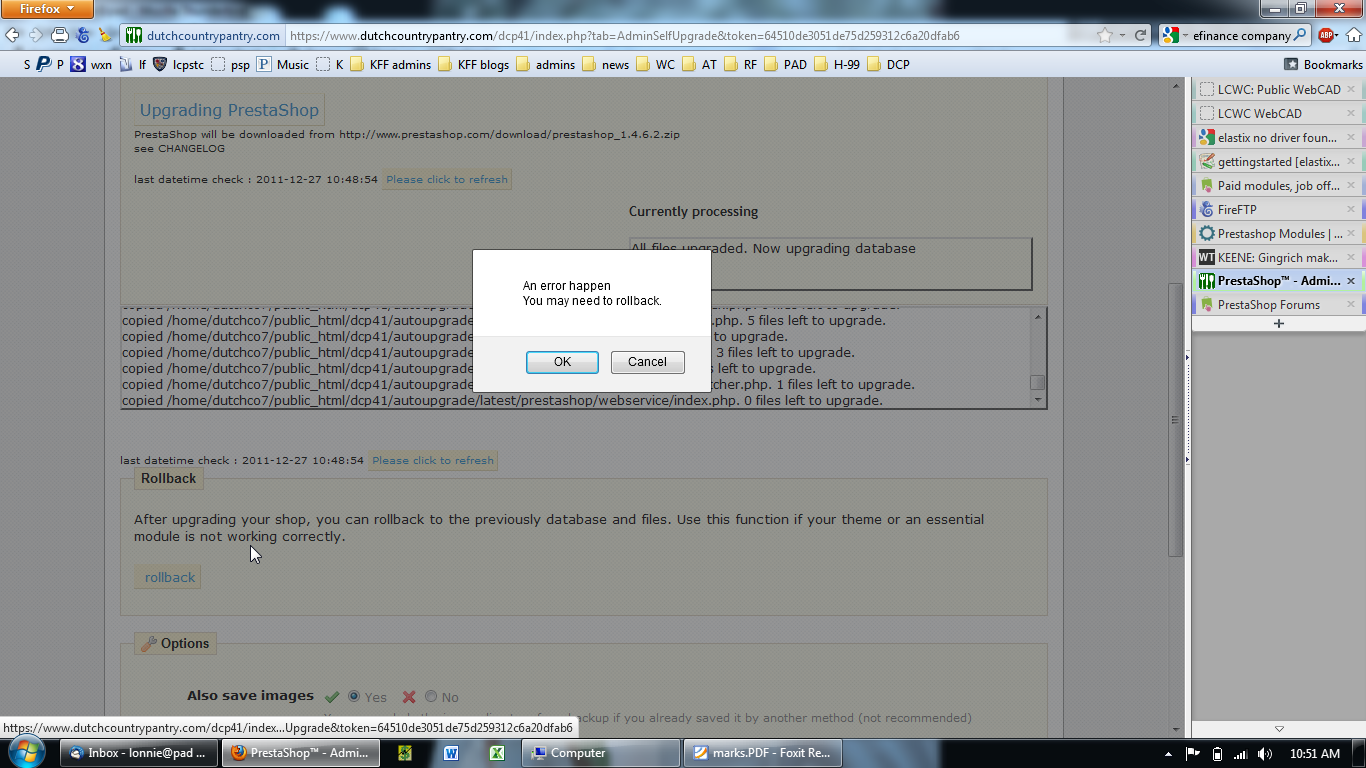The width and height of the screenshot is (1366, 768).
Task: Open the 'K' bookmark
Action: (330, 64)
